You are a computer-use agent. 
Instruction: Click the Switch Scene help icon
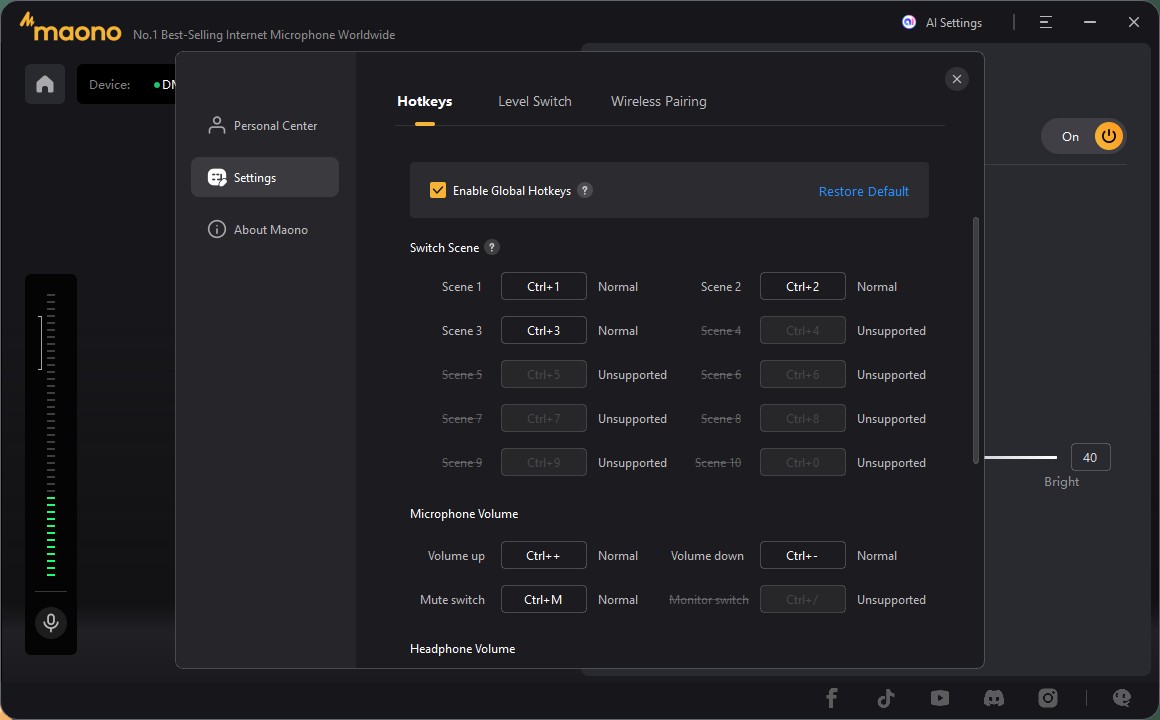pyautogui.click(x=492, y=247)
